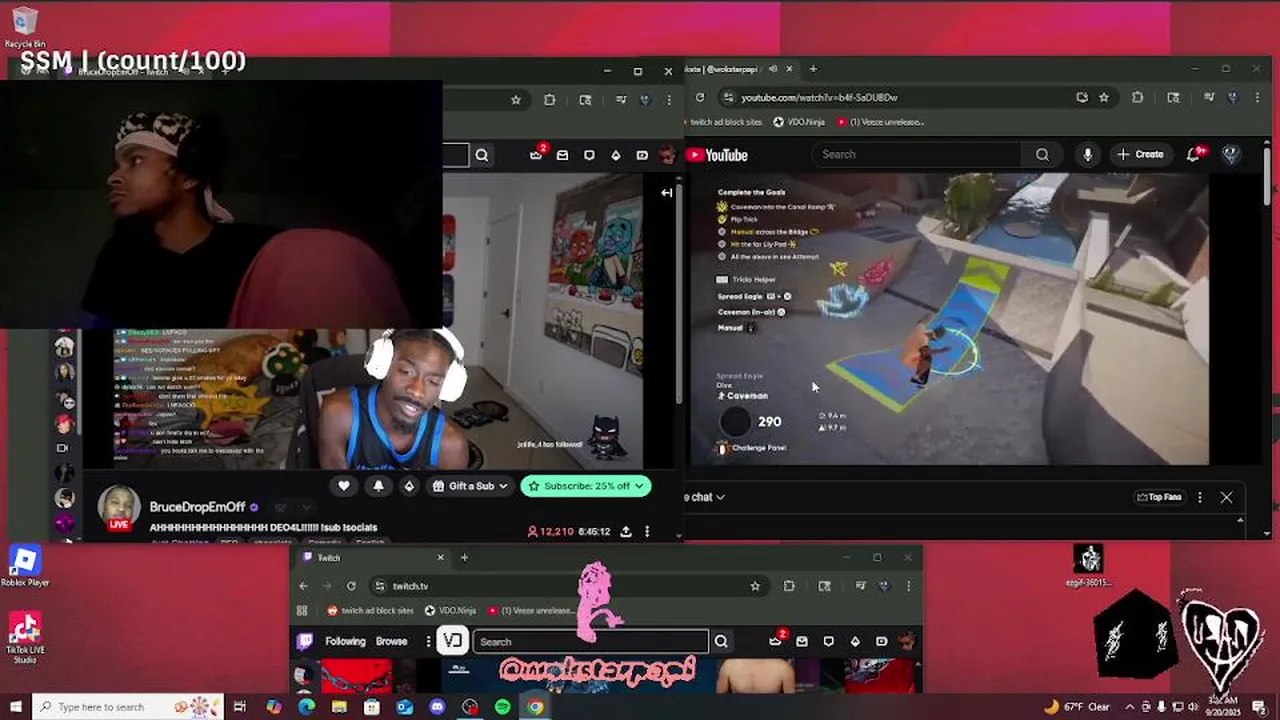Click the Twitch search magnifier in upper window

click(482, 155)
